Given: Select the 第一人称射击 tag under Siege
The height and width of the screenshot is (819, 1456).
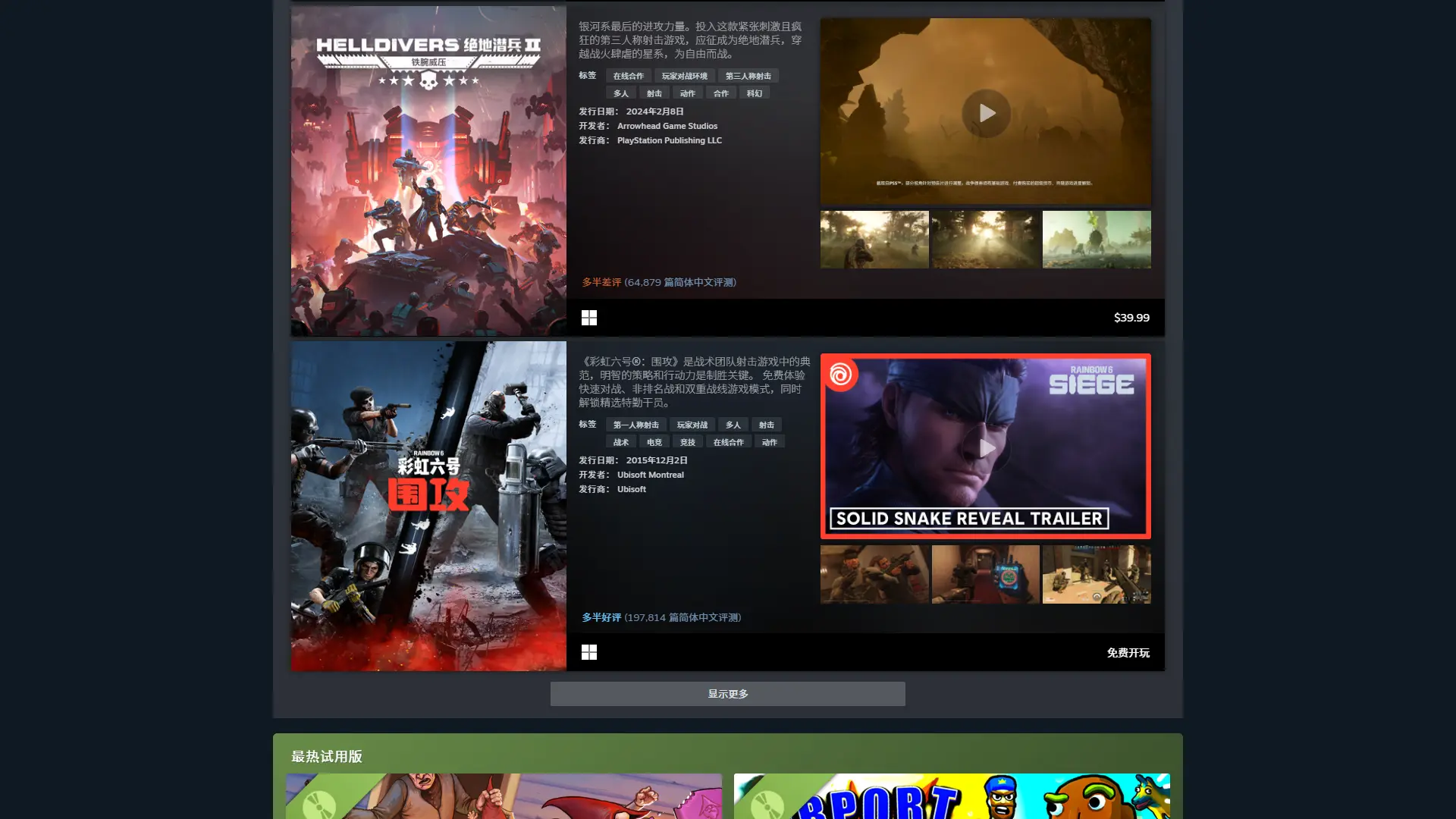Looking at the screenshot, I should coord(635,425).
